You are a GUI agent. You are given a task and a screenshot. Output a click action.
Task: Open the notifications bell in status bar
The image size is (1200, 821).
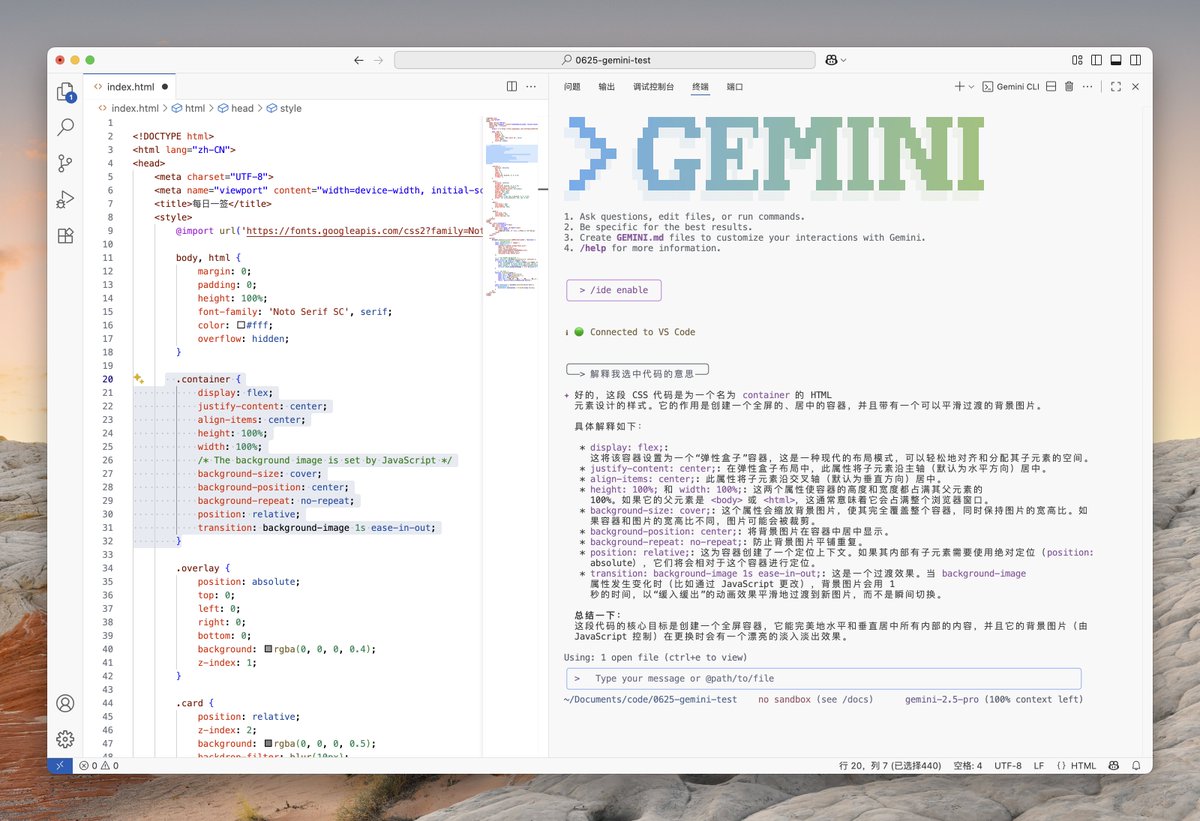click(x=1136, y=766)
